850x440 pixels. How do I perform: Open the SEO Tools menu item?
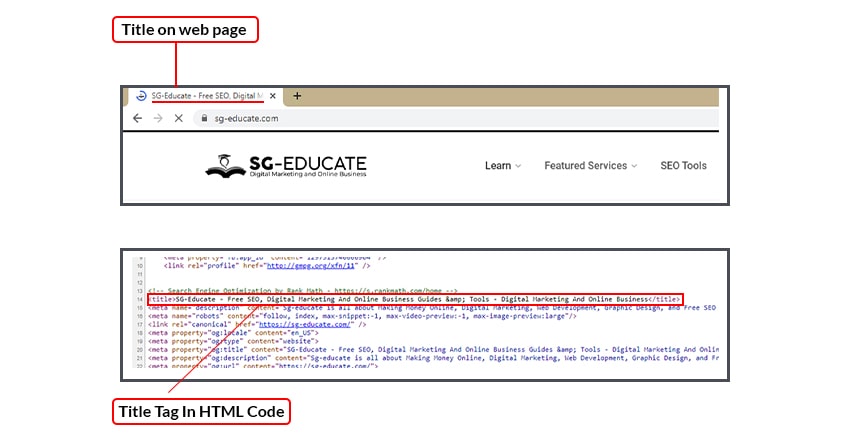coord(683,166)
